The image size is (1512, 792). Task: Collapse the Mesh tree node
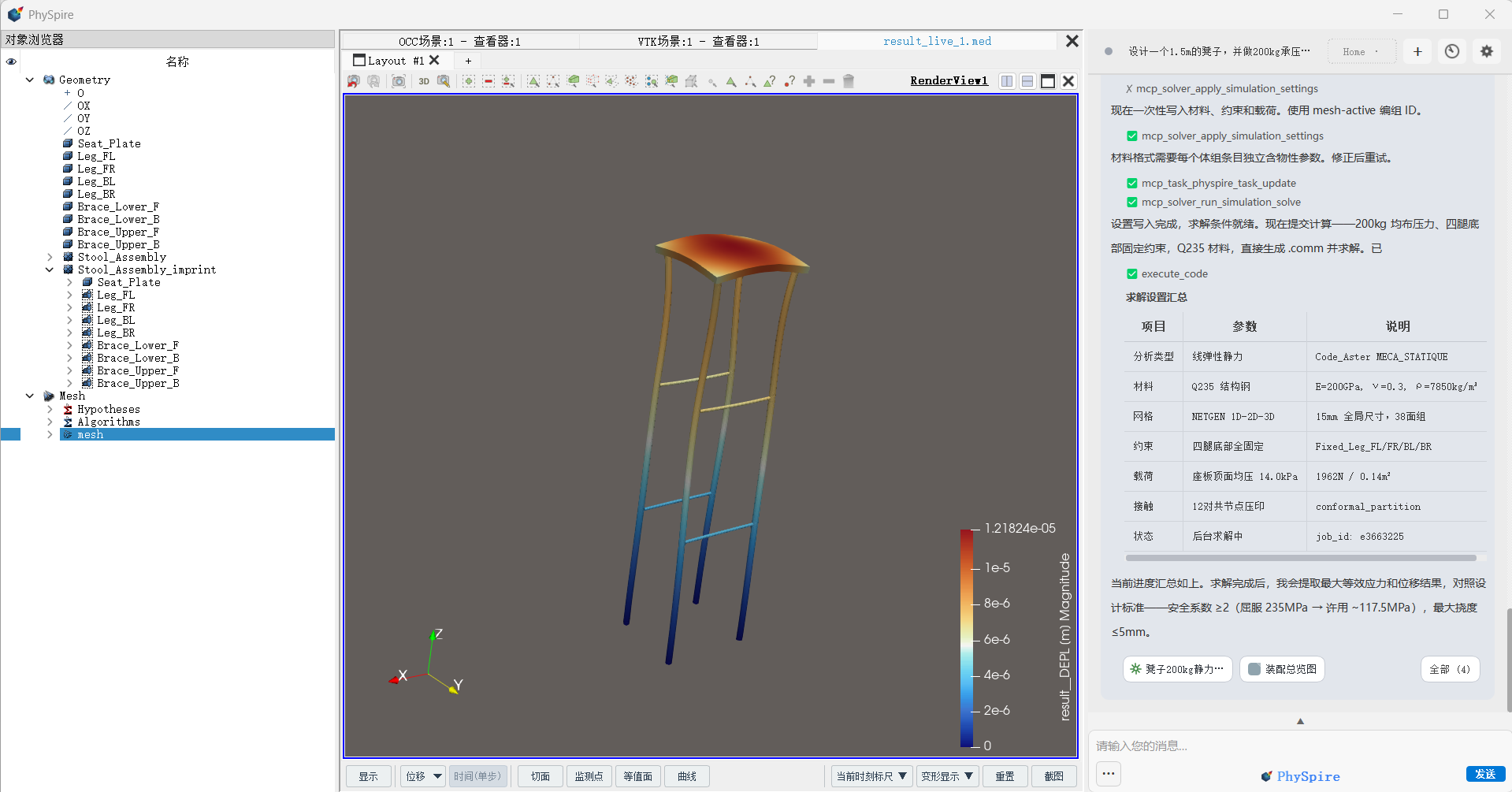click(x=30, y=396)
